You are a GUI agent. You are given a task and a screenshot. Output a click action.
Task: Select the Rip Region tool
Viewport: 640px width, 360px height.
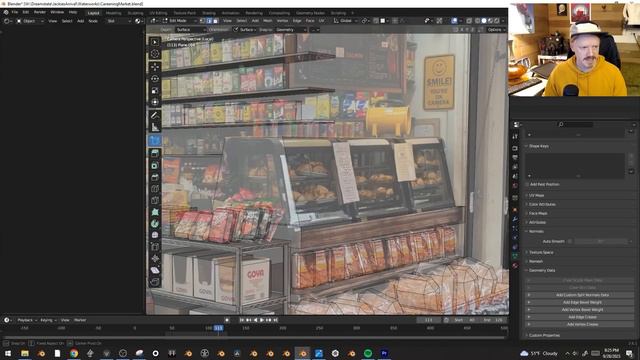155,282
